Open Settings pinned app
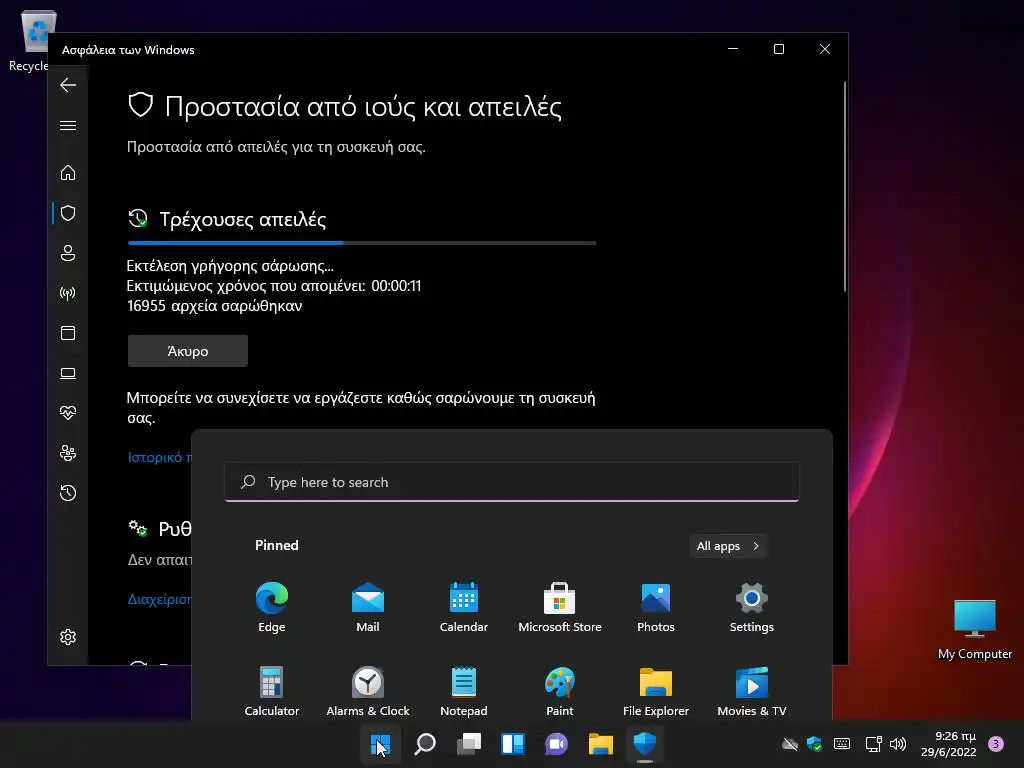 [752, 607]
